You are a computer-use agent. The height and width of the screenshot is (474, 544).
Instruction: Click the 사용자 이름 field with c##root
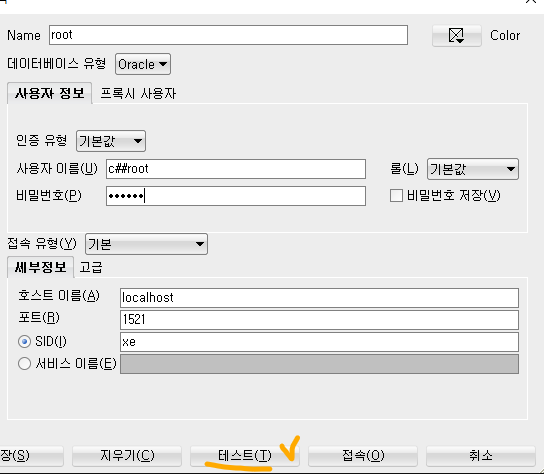tap(236, 169)
